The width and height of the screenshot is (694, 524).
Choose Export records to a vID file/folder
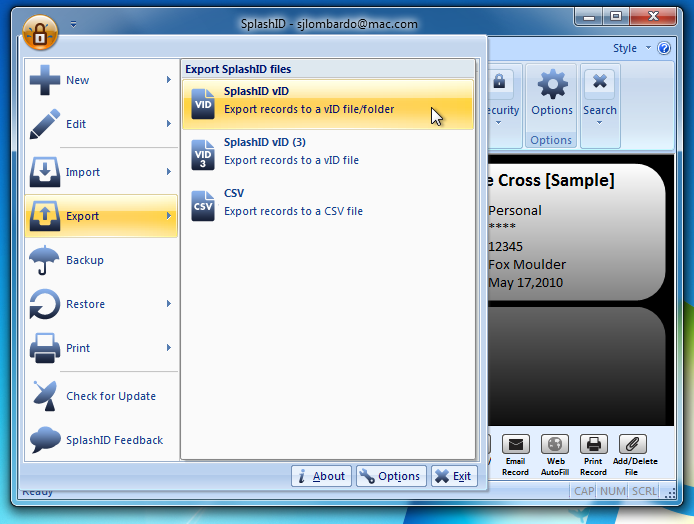(328, 104)
